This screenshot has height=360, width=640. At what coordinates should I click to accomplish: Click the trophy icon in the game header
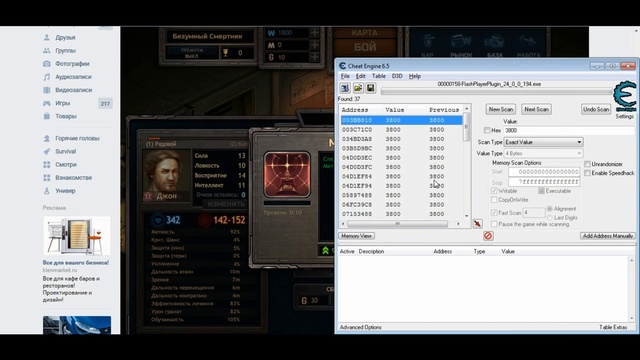(x=225, y=53)
